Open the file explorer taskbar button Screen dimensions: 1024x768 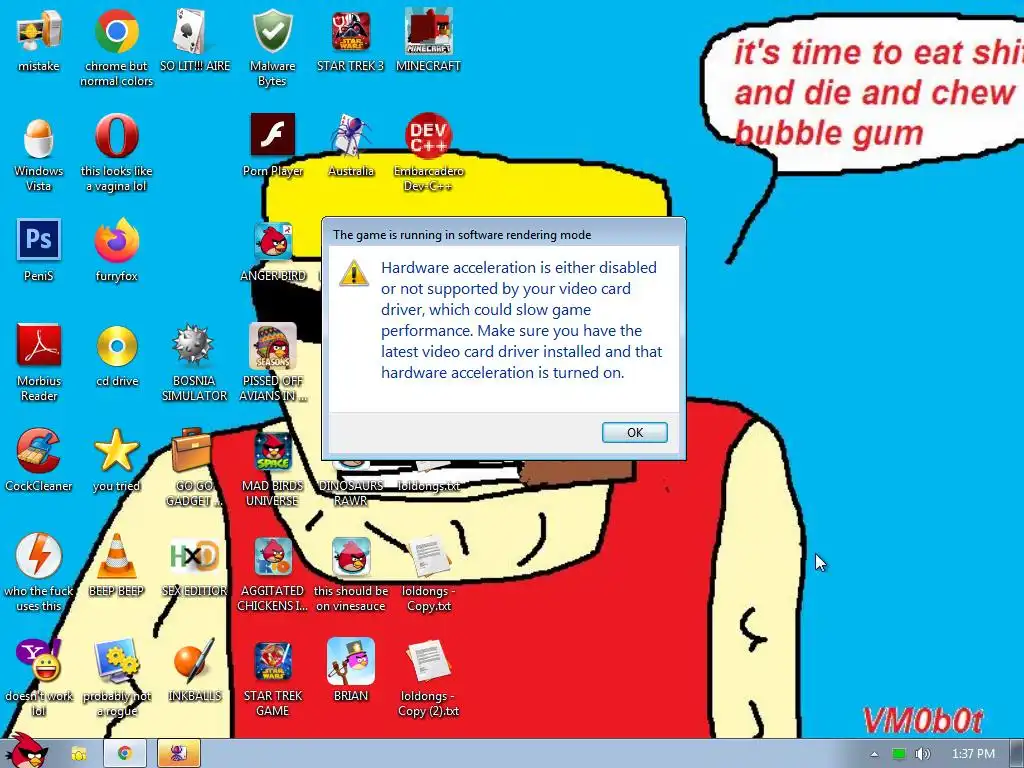(78, 754)
